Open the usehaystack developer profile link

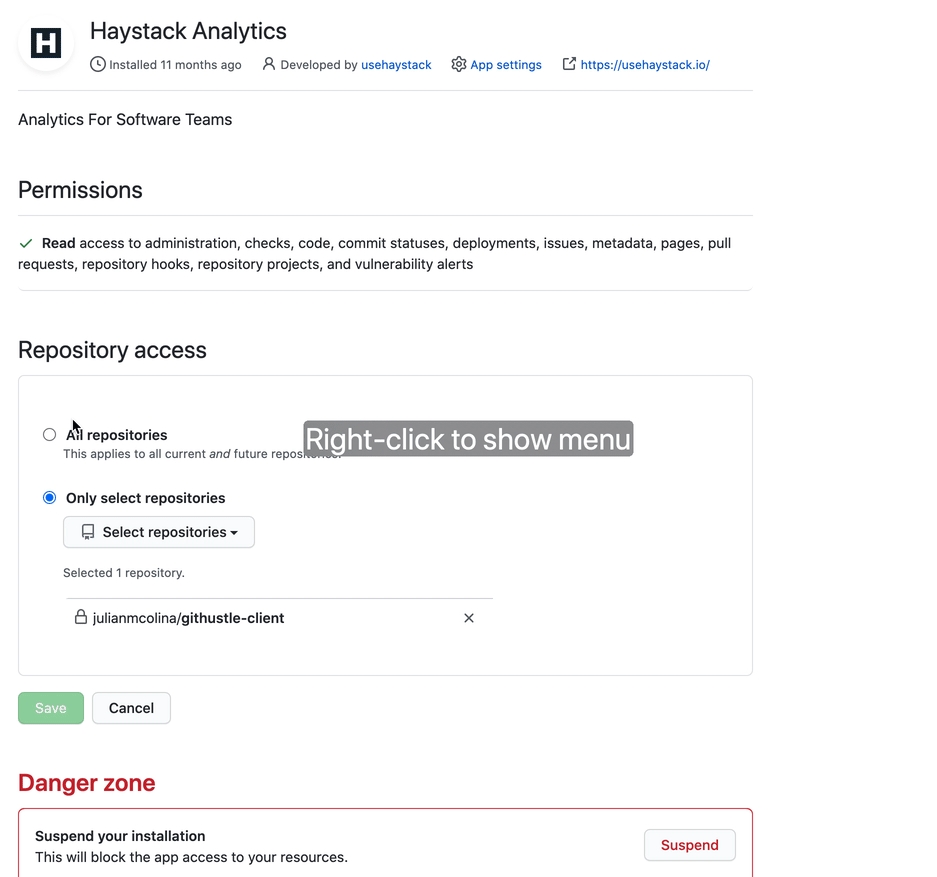tap(396, 64)
